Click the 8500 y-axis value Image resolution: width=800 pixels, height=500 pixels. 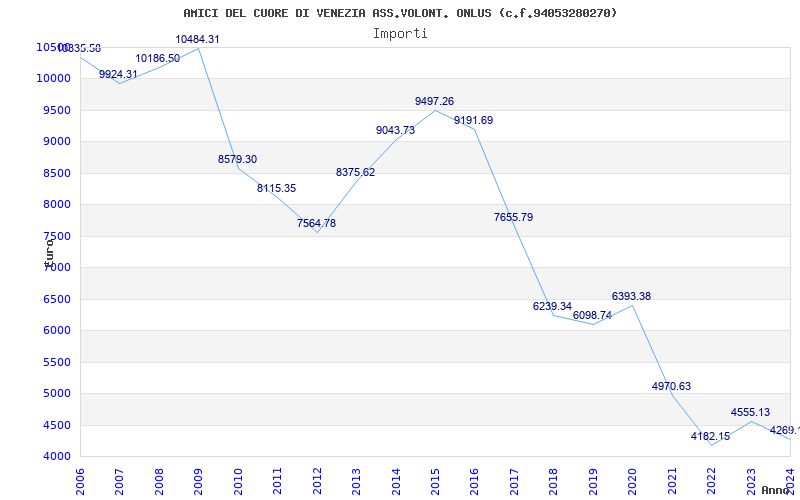[x=57, y=173]
